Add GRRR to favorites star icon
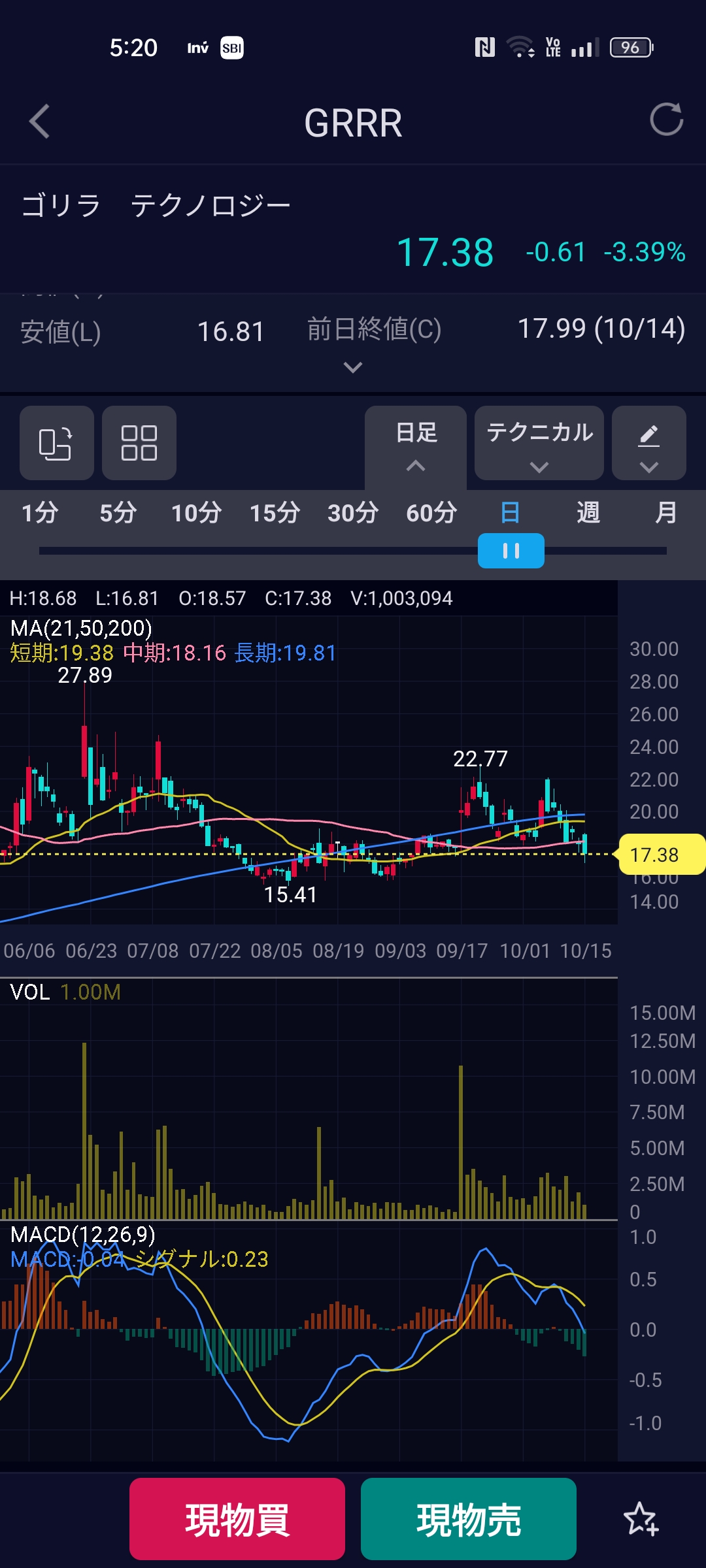This screenshot has width=706, height=1568. click(x=640, y=1518)
